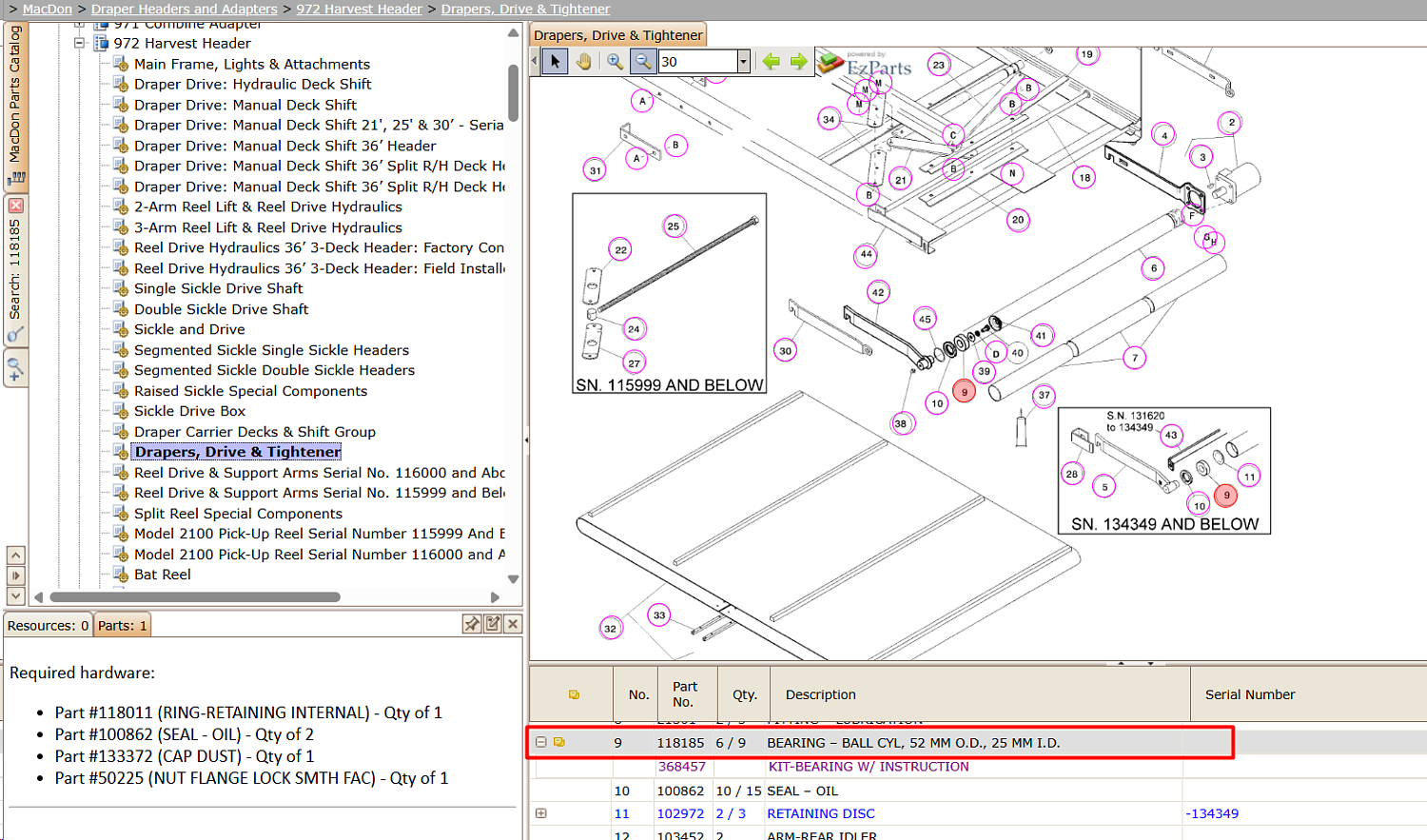Select row 10 SEAL – OIL description
The height and width of the screenshot is (840, 1427).
(803, 791)
